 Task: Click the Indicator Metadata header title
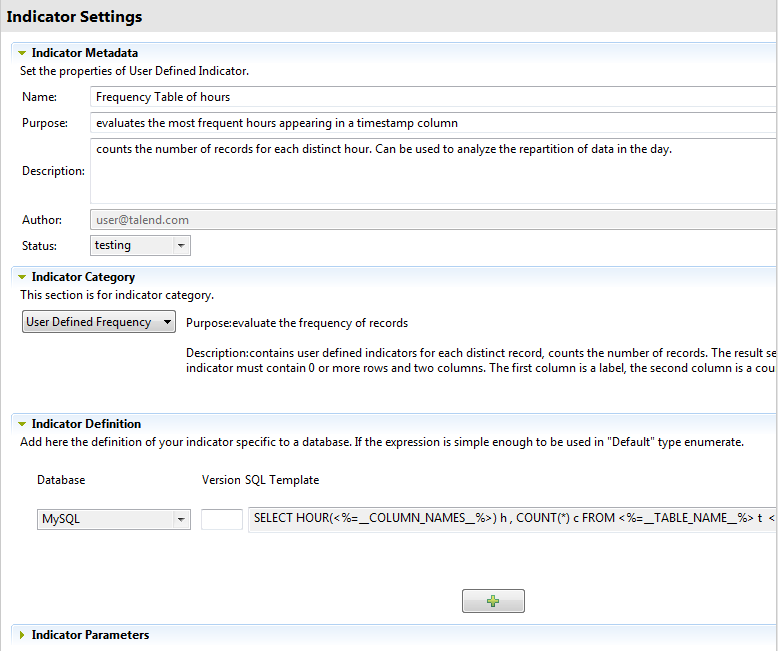pos(85,53)
